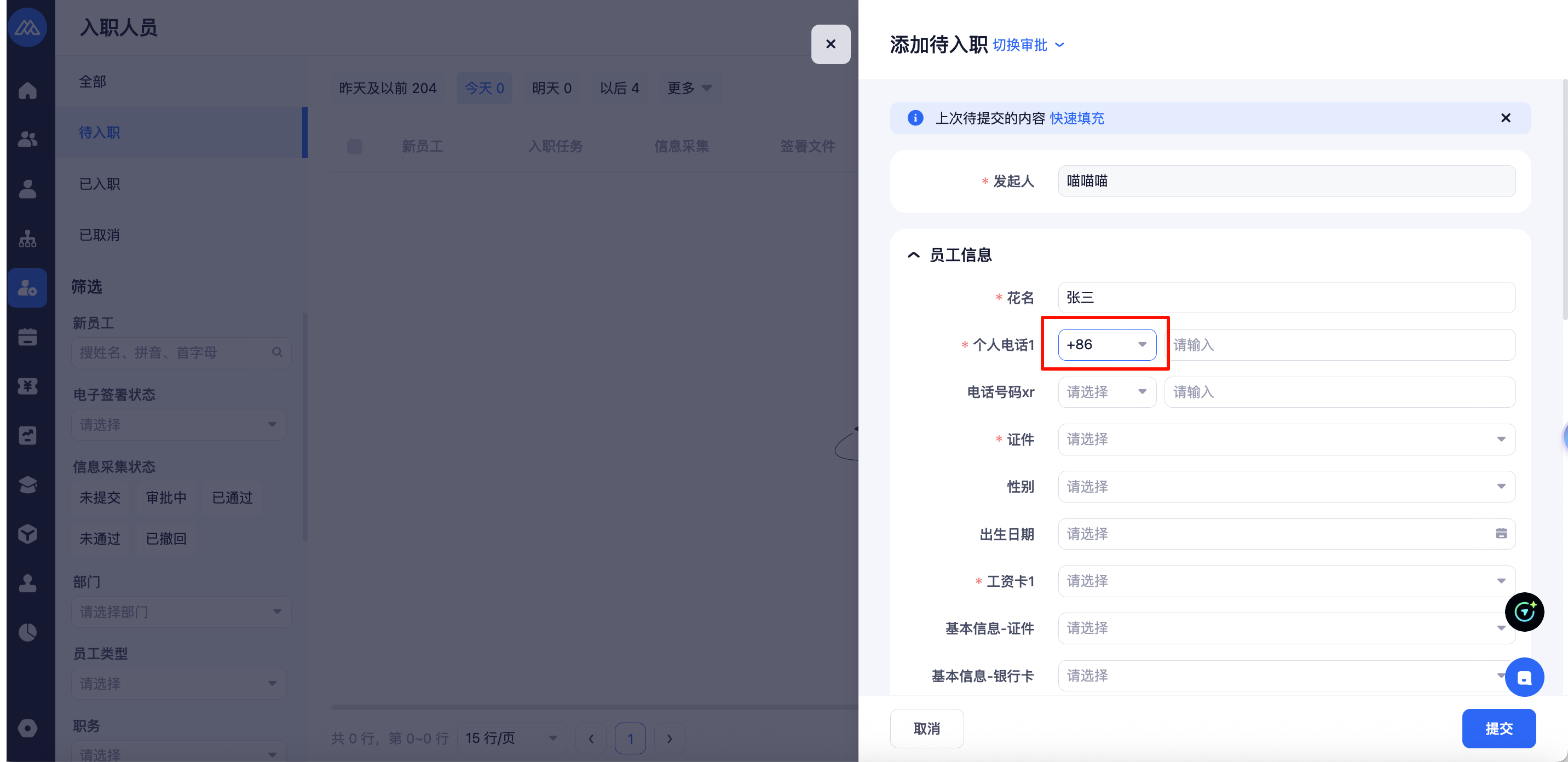The height and width of the screenshot is (762, 1568).
Task: Switch to the 已入职 tab
Action: pos(100,184)
